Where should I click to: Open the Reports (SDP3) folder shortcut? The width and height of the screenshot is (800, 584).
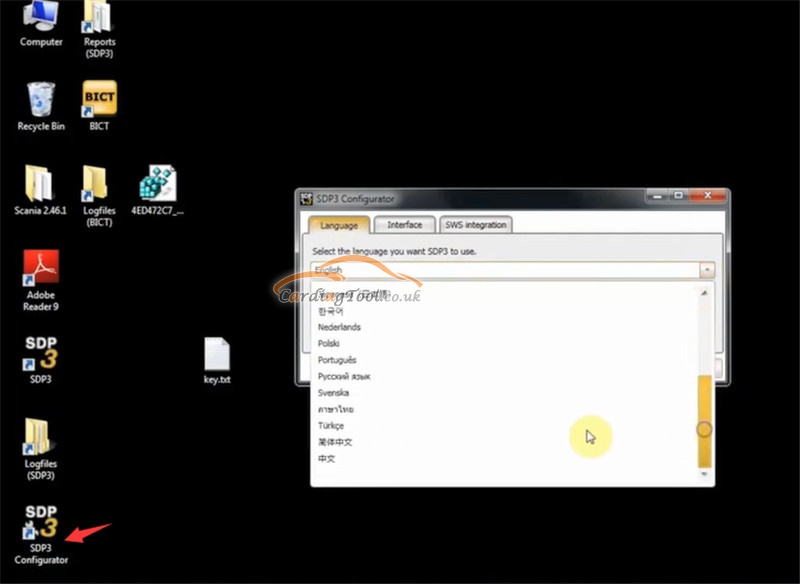click(99, 30)
